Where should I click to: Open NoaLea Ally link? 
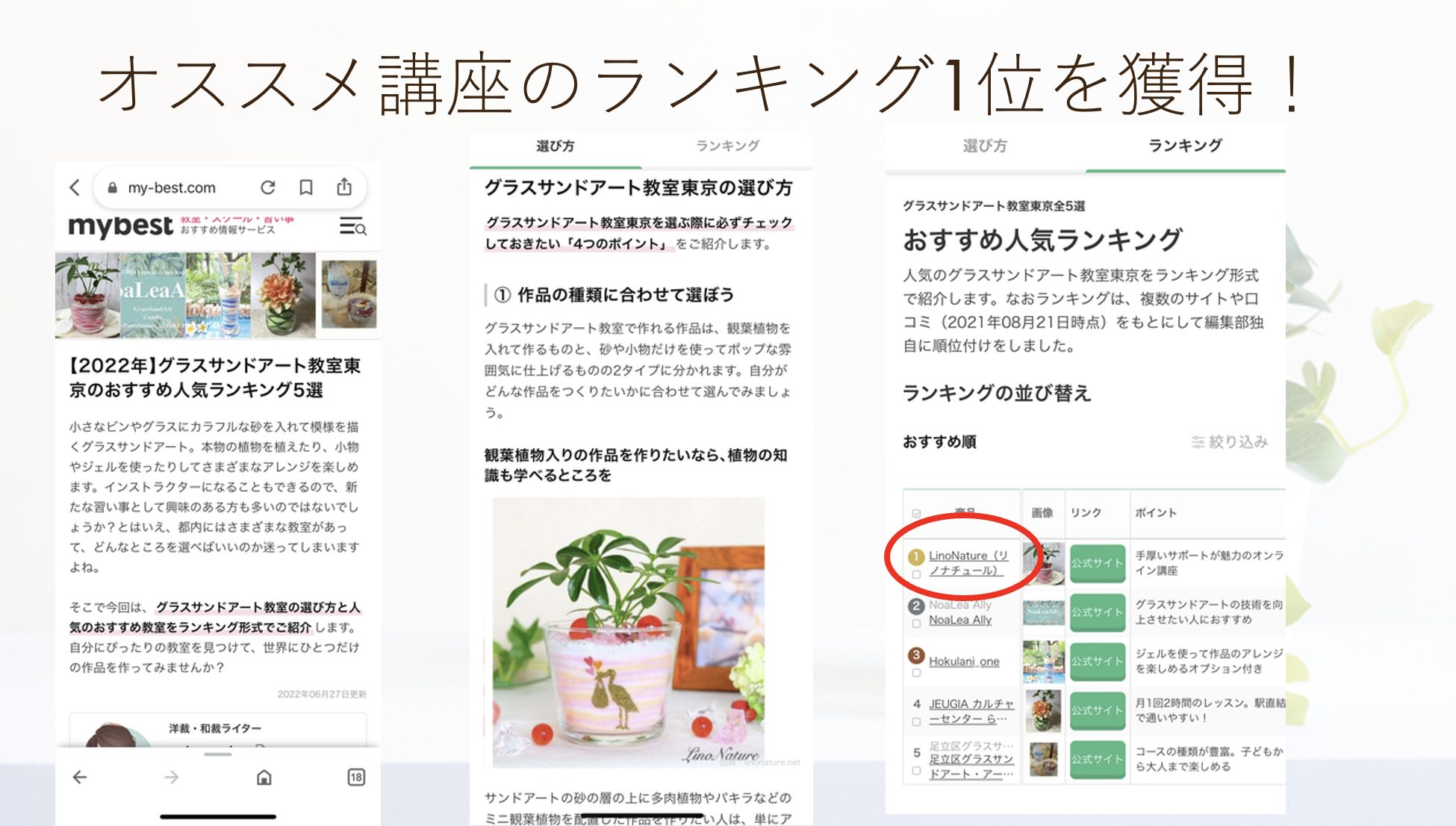960,620
